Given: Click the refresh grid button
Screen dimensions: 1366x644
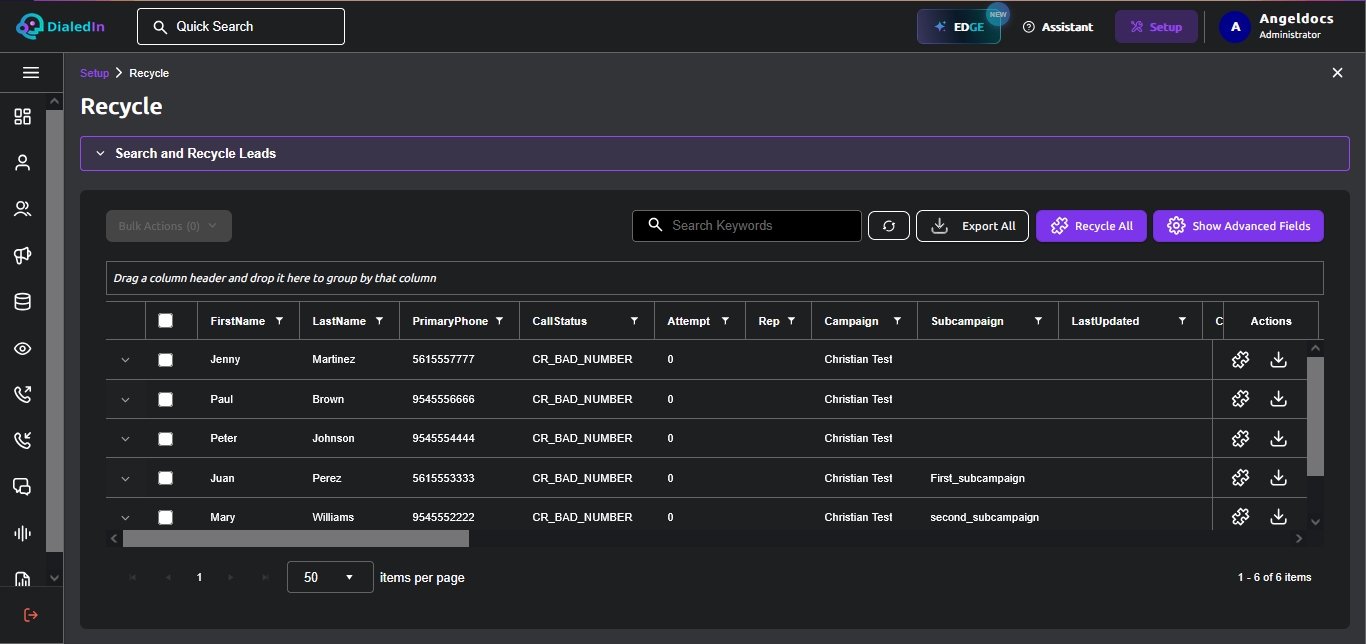Looking at the screenshot, I should 889,226.
